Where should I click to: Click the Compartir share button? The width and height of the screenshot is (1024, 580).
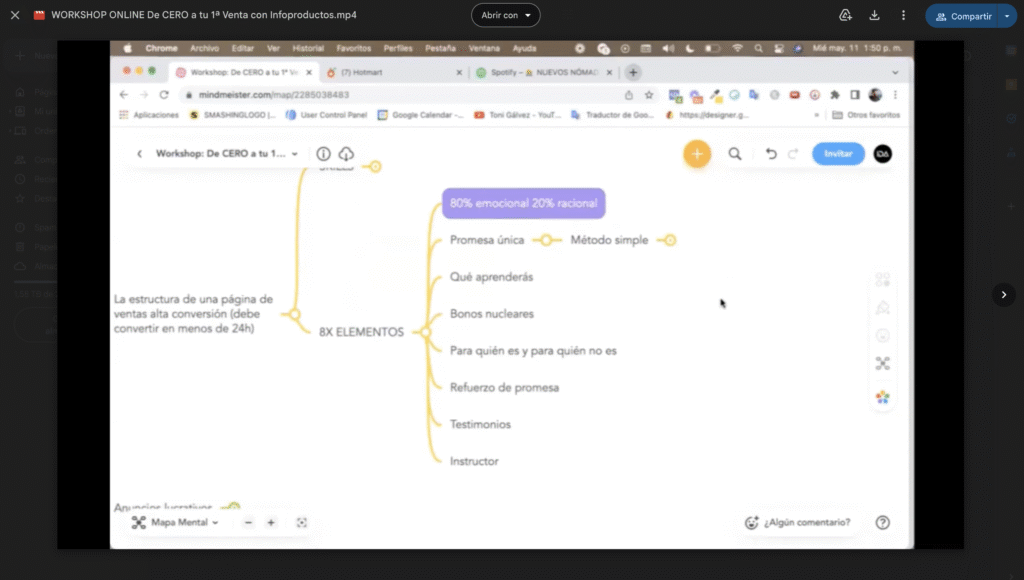click(x=963, y=16)
